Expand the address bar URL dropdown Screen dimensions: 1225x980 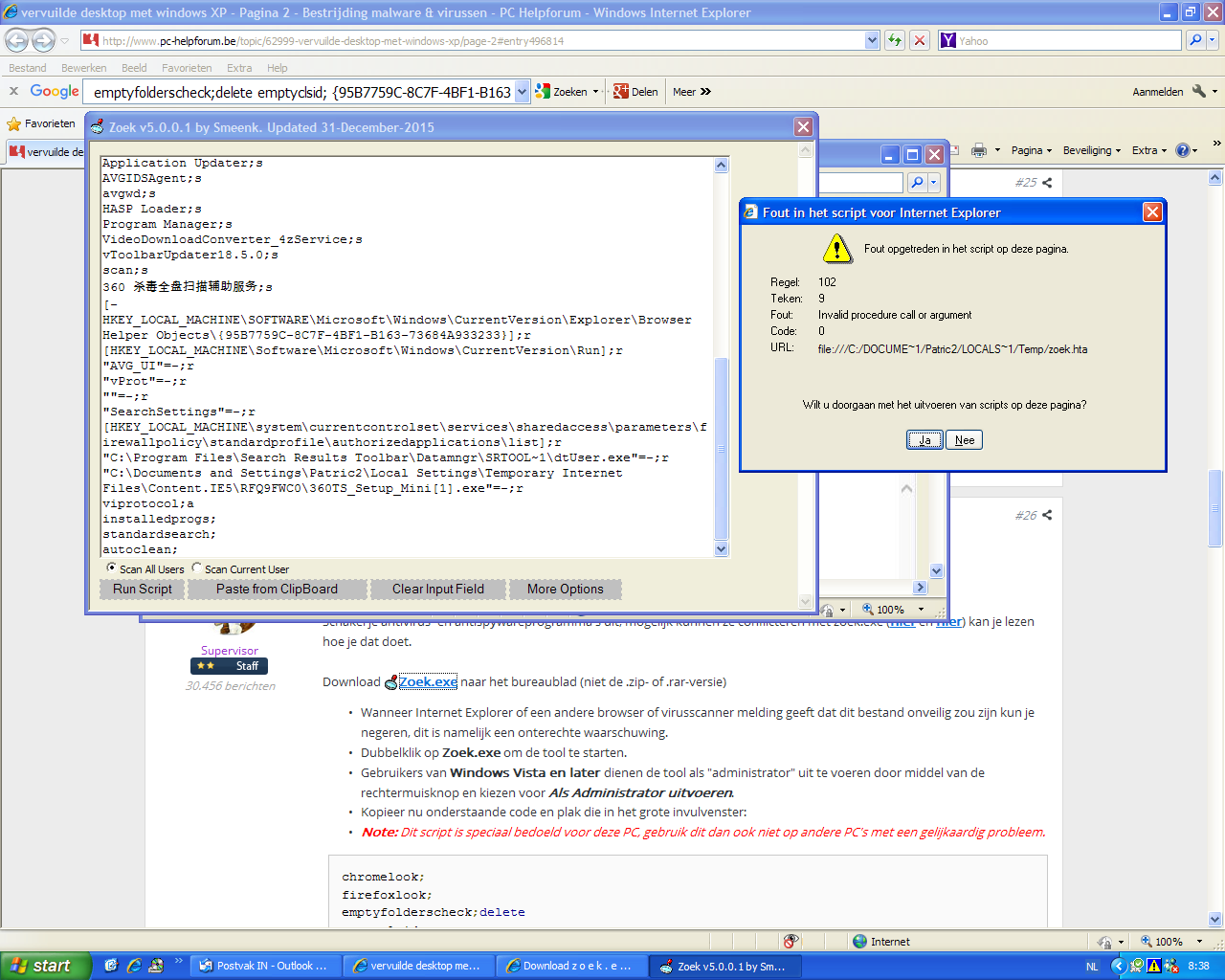[872, 40]
